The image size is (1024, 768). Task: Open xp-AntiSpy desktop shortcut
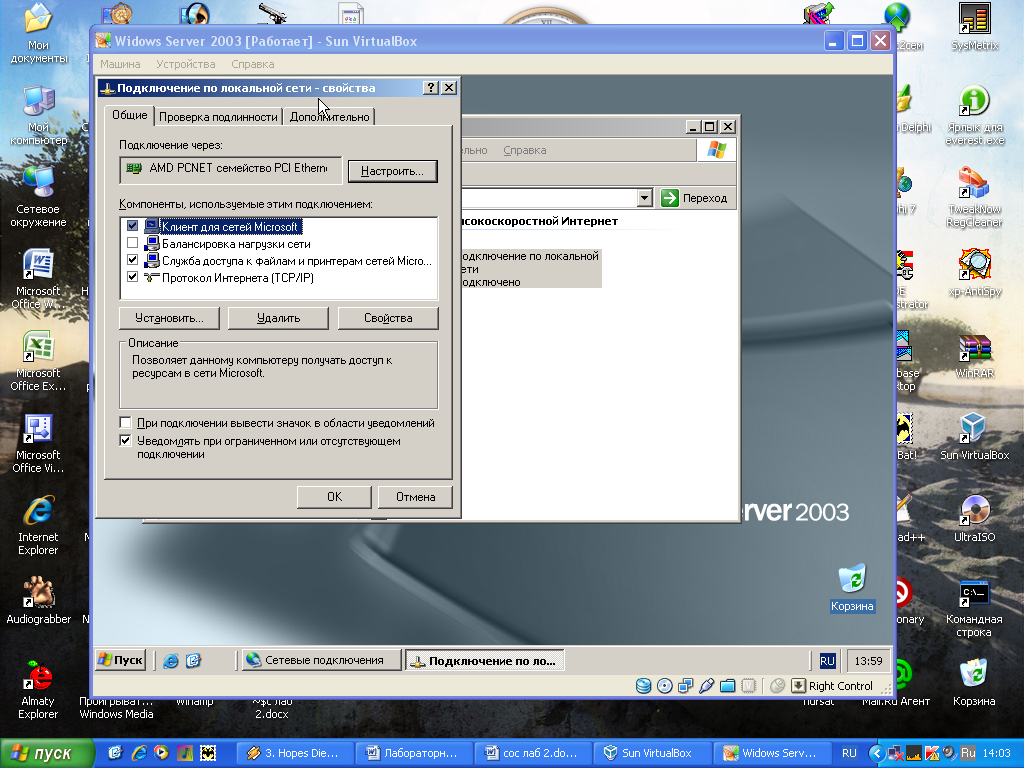click(x=974, y=272)
